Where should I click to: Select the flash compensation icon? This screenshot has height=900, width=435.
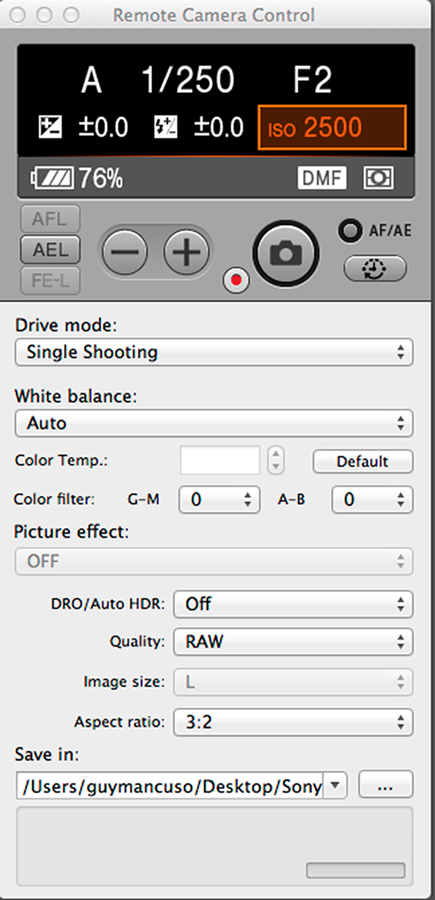[166, 127]
